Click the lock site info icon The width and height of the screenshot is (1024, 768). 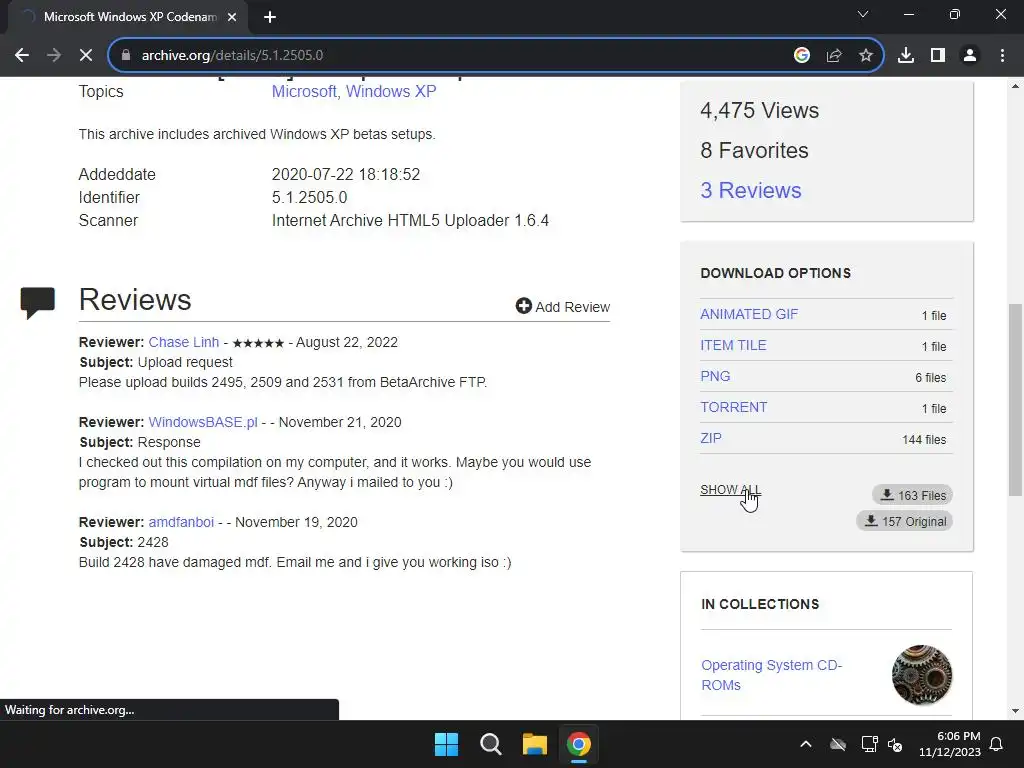coord(126,56)
